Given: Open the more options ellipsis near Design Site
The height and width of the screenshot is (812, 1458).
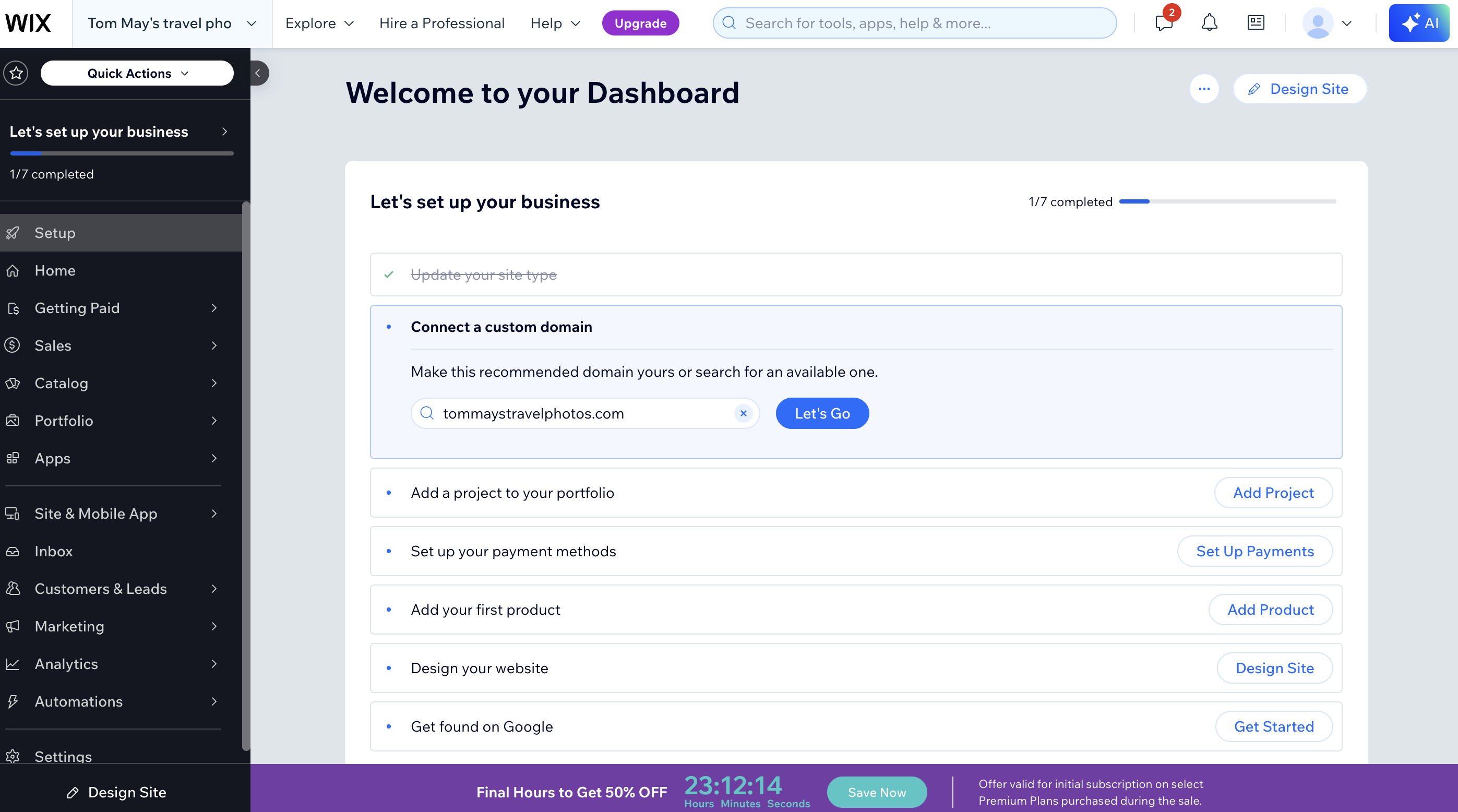Looking at the screenshot, I should [x=1204, y=89].
